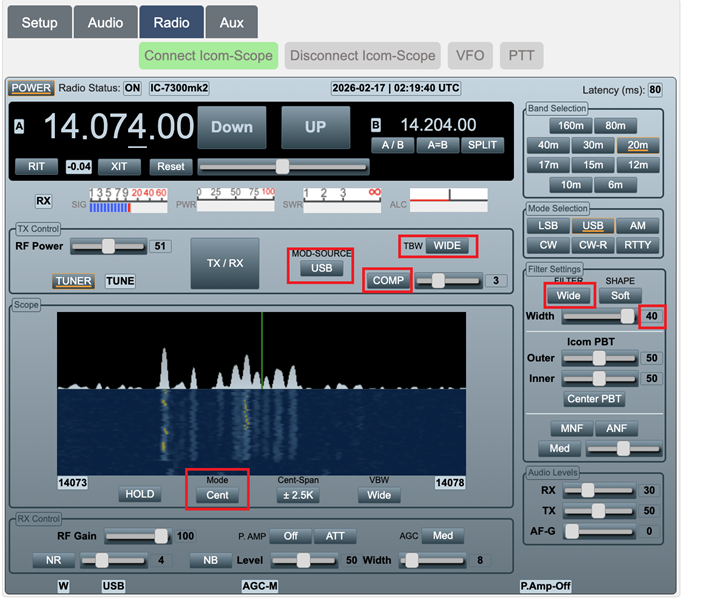Change scope Cent-Span ± 2.5K

297,495
